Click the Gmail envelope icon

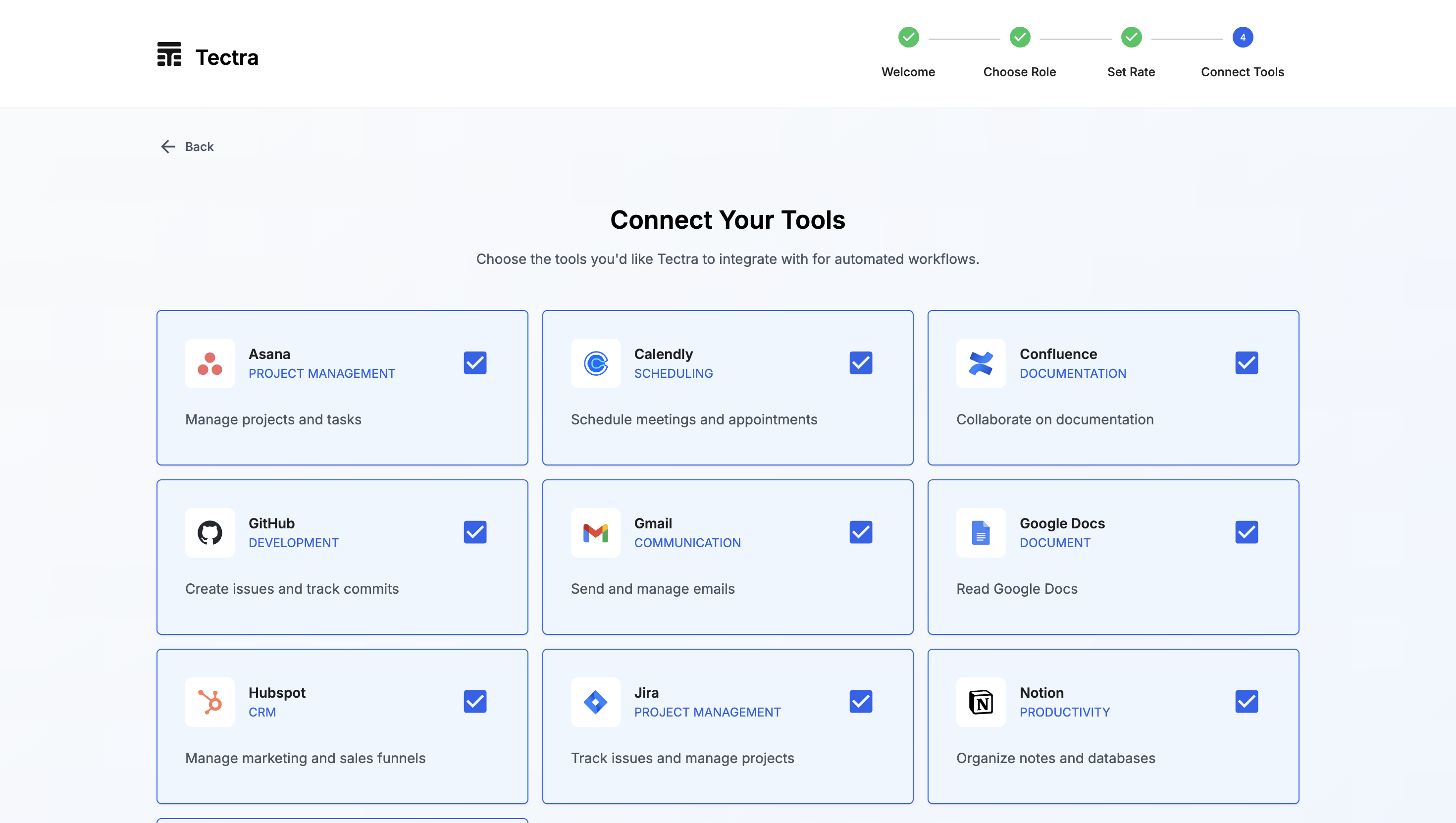click(595, 532)
